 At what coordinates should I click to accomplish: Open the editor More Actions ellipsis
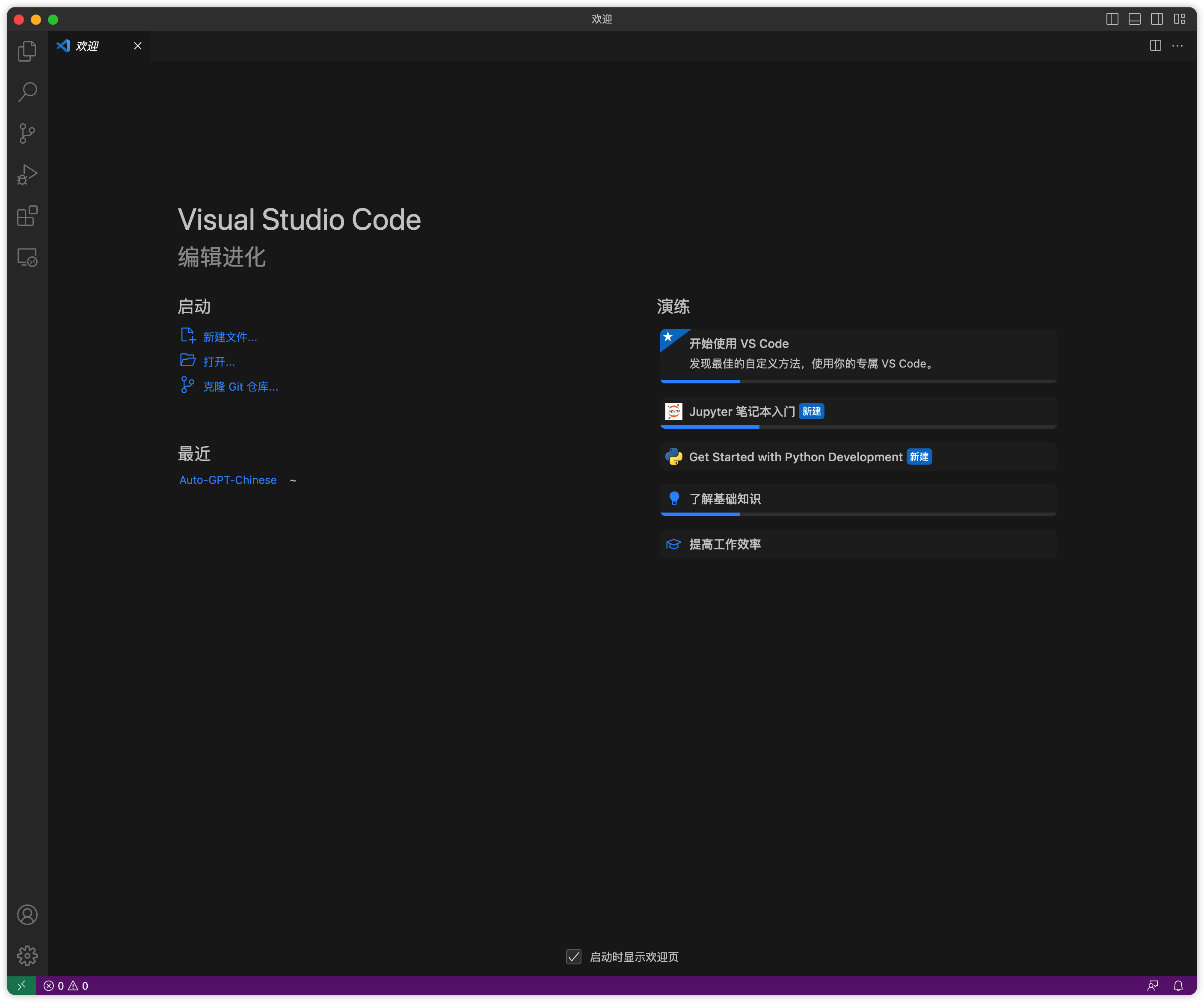click(1177, 46)
